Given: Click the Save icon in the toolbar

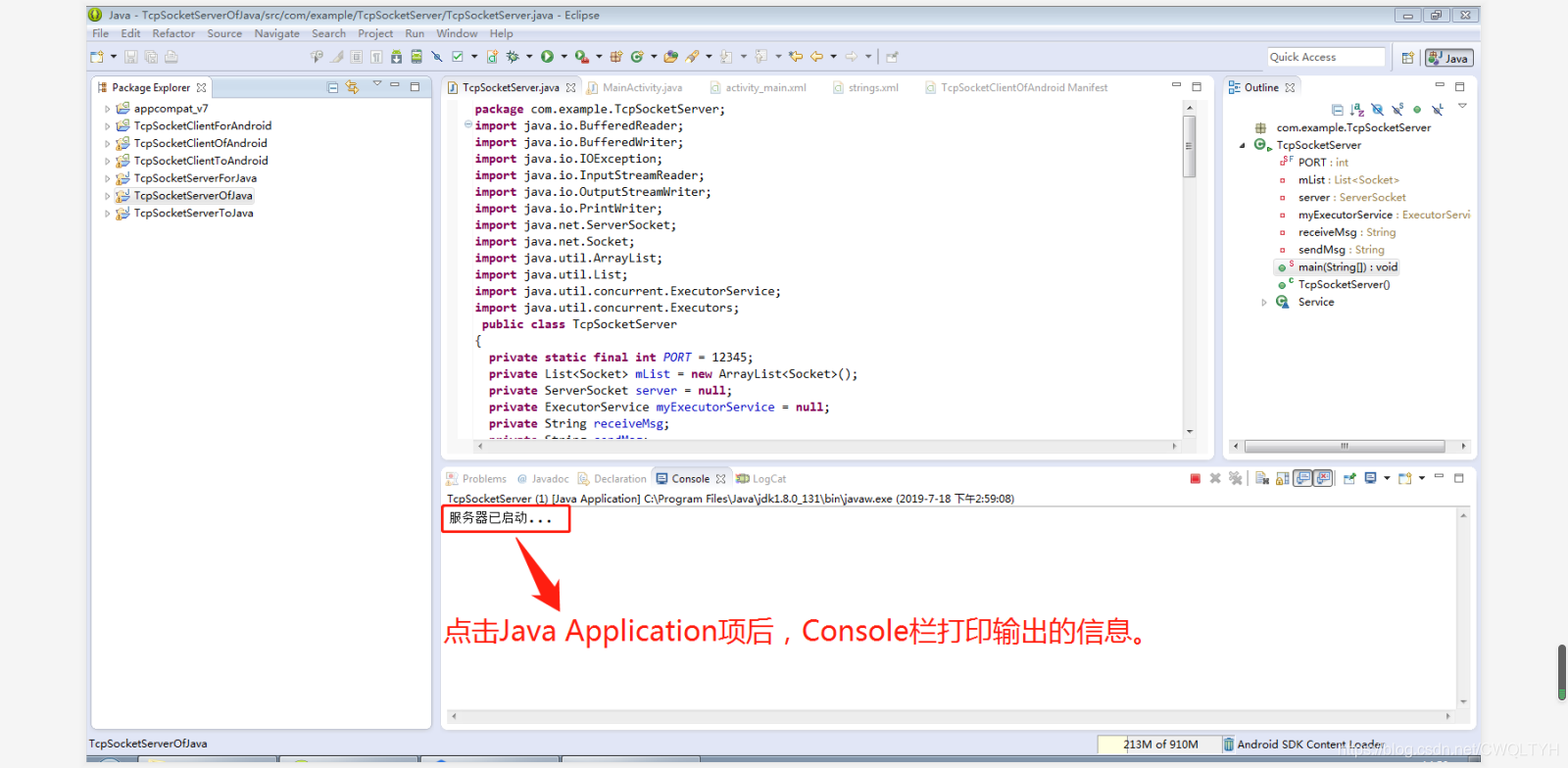Looking at the screenshot, I should (x=131, y=57).
